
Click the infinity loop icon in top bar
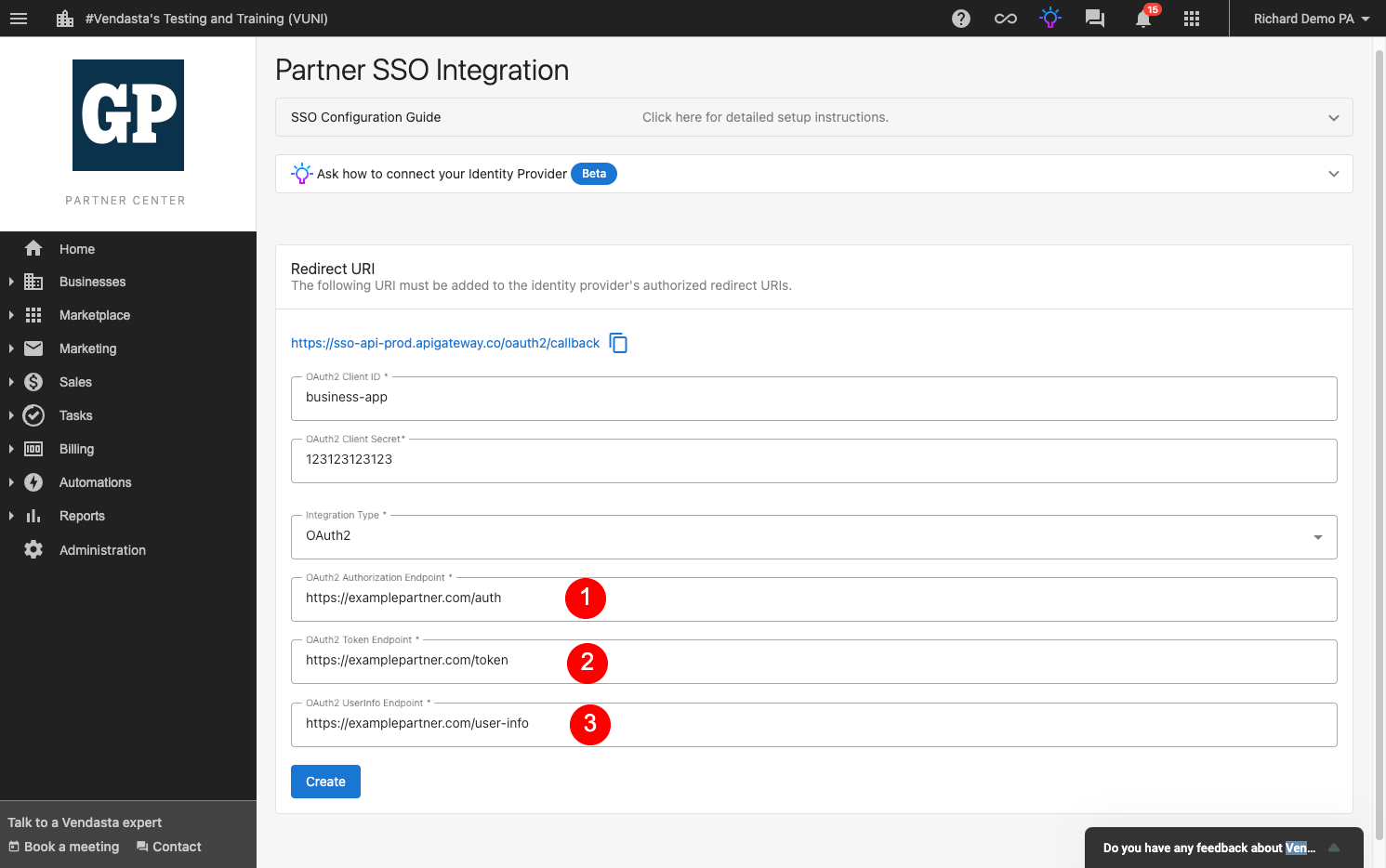point(1006,19)
